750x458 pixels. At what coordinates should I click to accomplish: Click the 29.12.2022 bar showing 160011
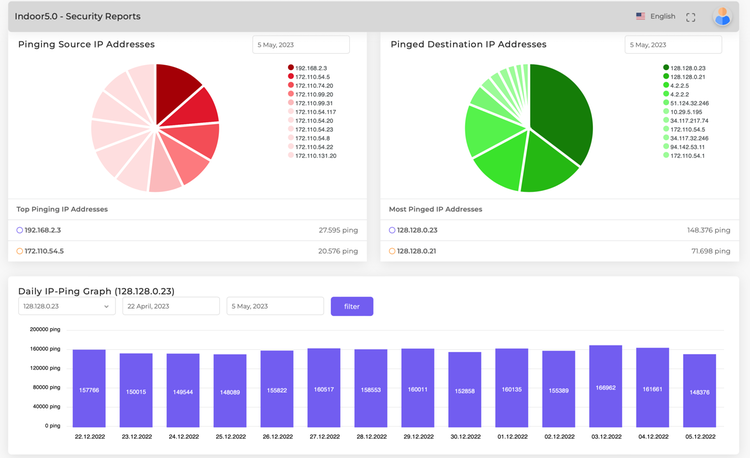tap(418, 388)
